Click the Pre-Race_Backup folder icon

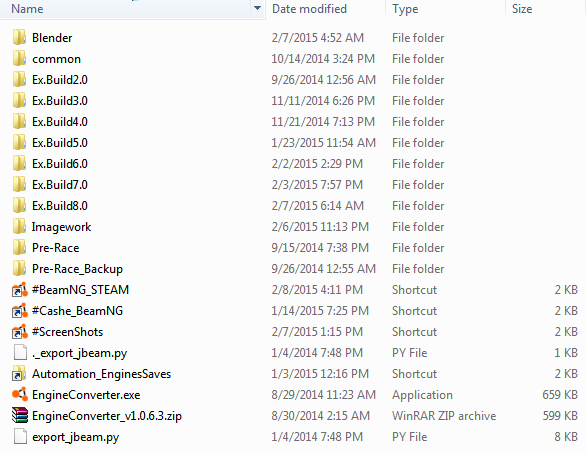pyautogui.click(x=19, y=268)
